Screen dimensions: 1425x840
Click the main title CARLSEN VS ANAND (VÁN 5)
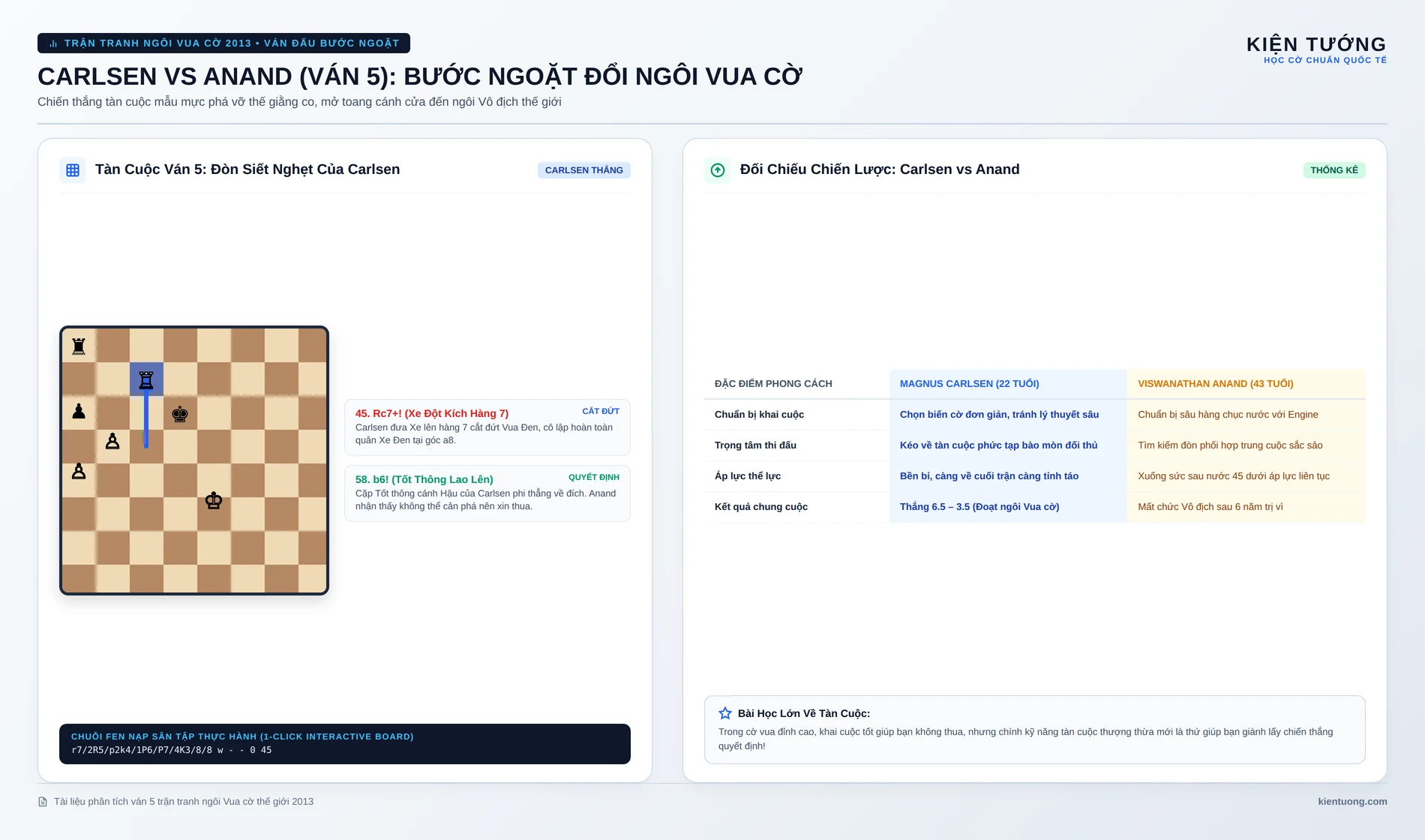(420, 76)
